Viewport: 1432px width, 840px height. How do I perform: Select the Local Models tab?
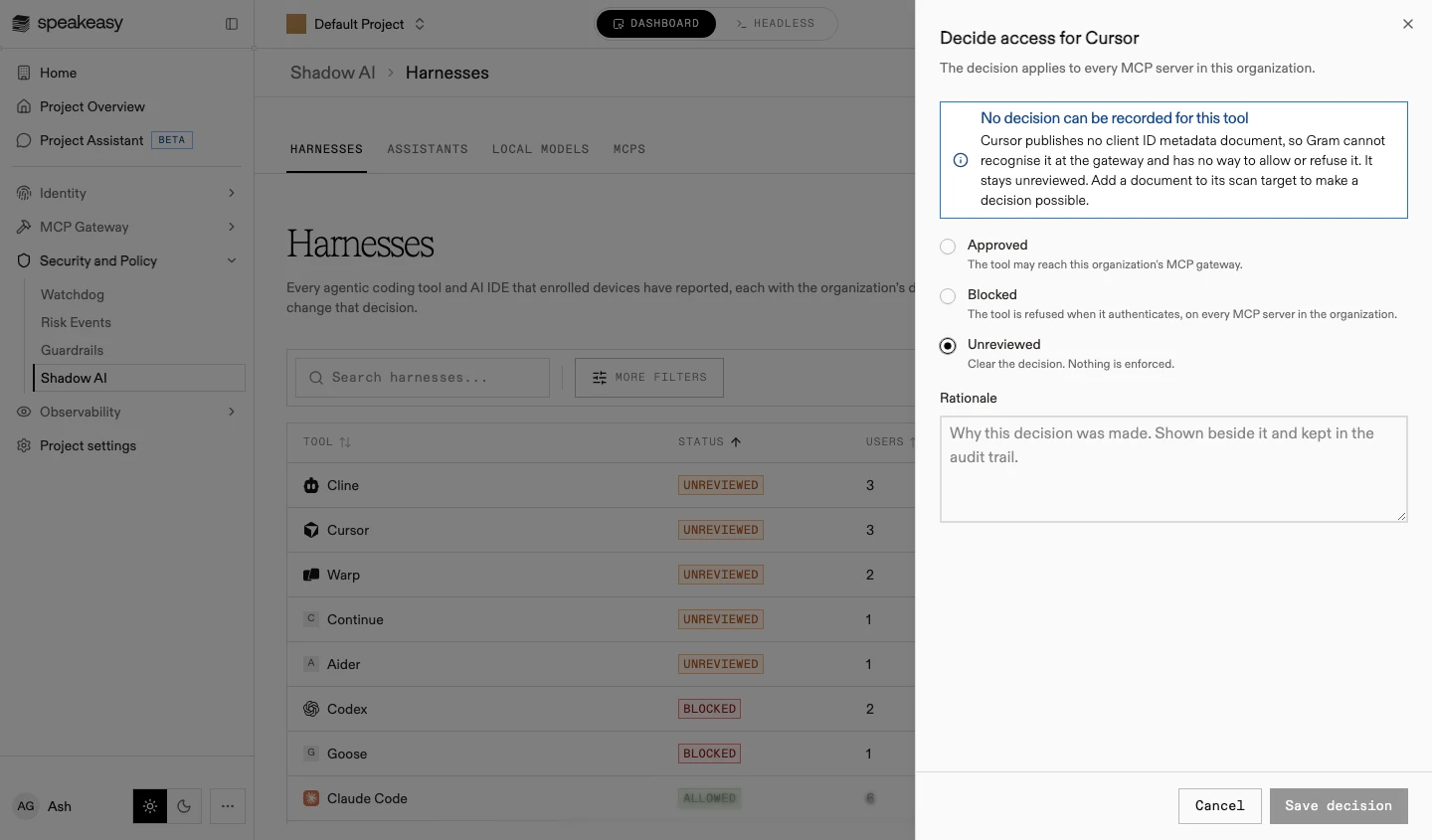point(540,149)
